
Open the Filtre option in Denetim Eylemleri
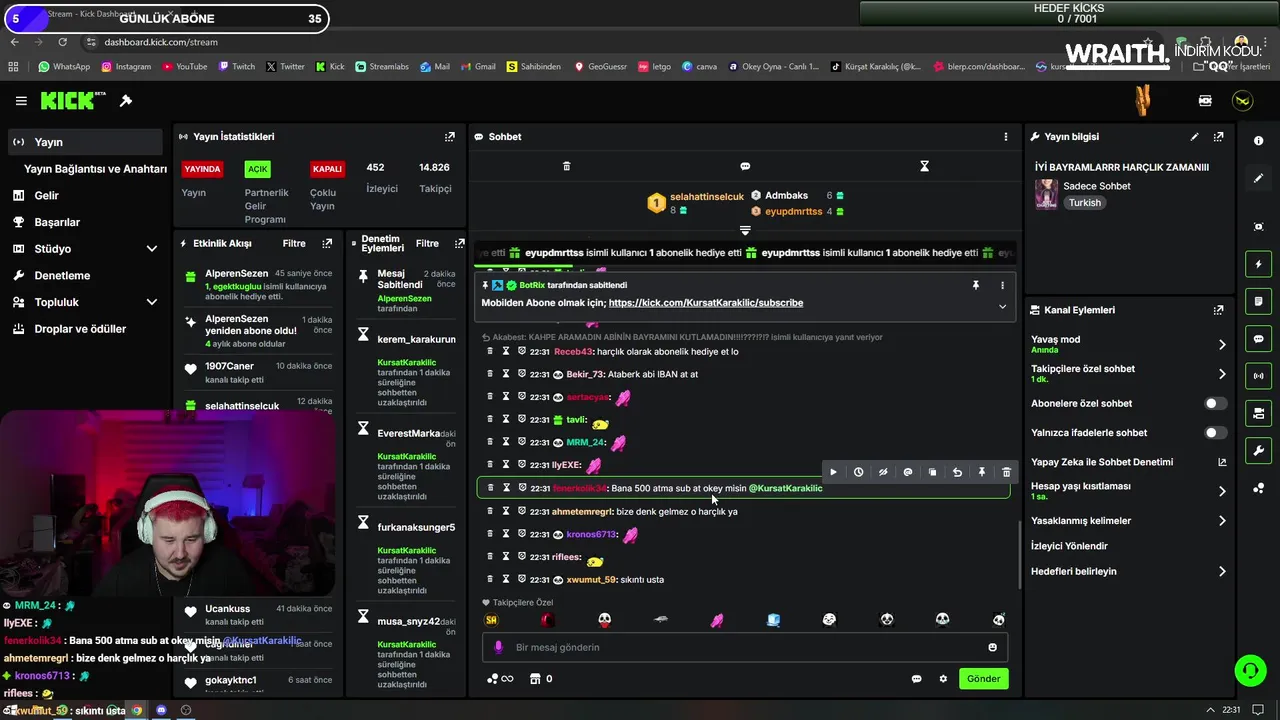[427, 244]
